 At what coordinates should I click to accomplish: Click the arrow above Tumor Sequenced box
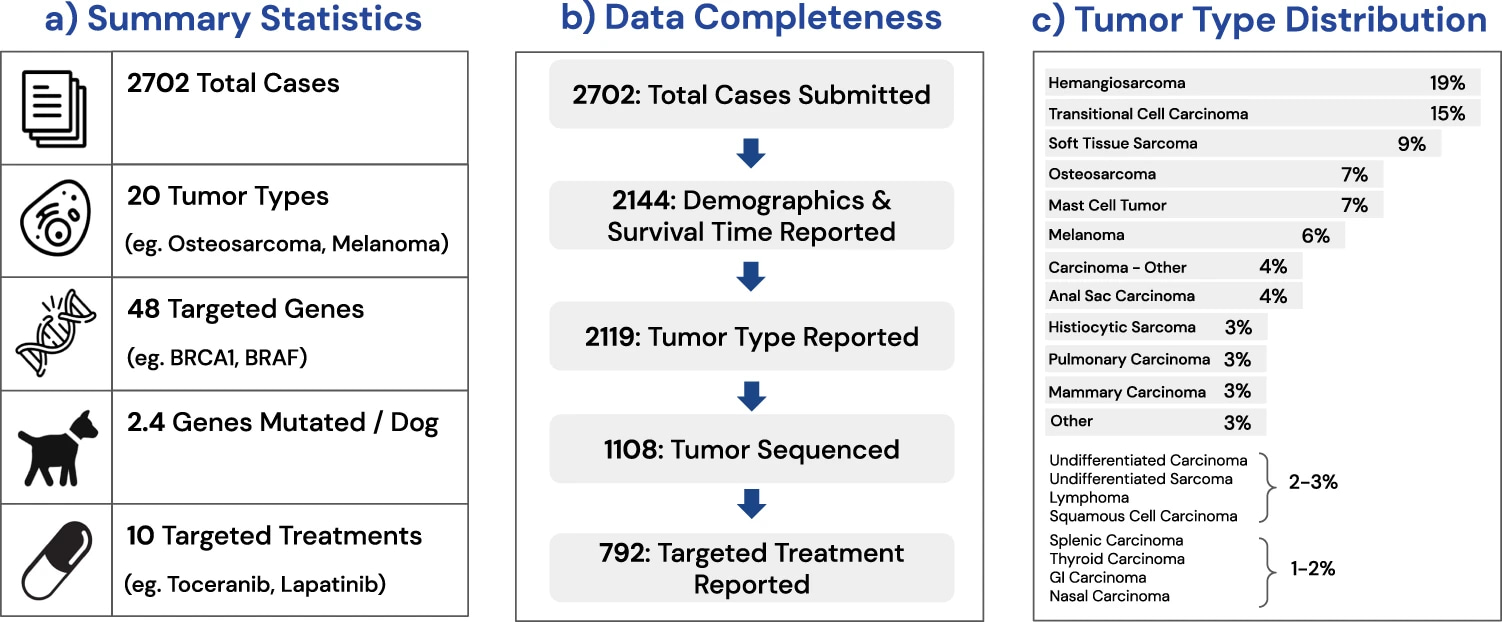(751, 397)
